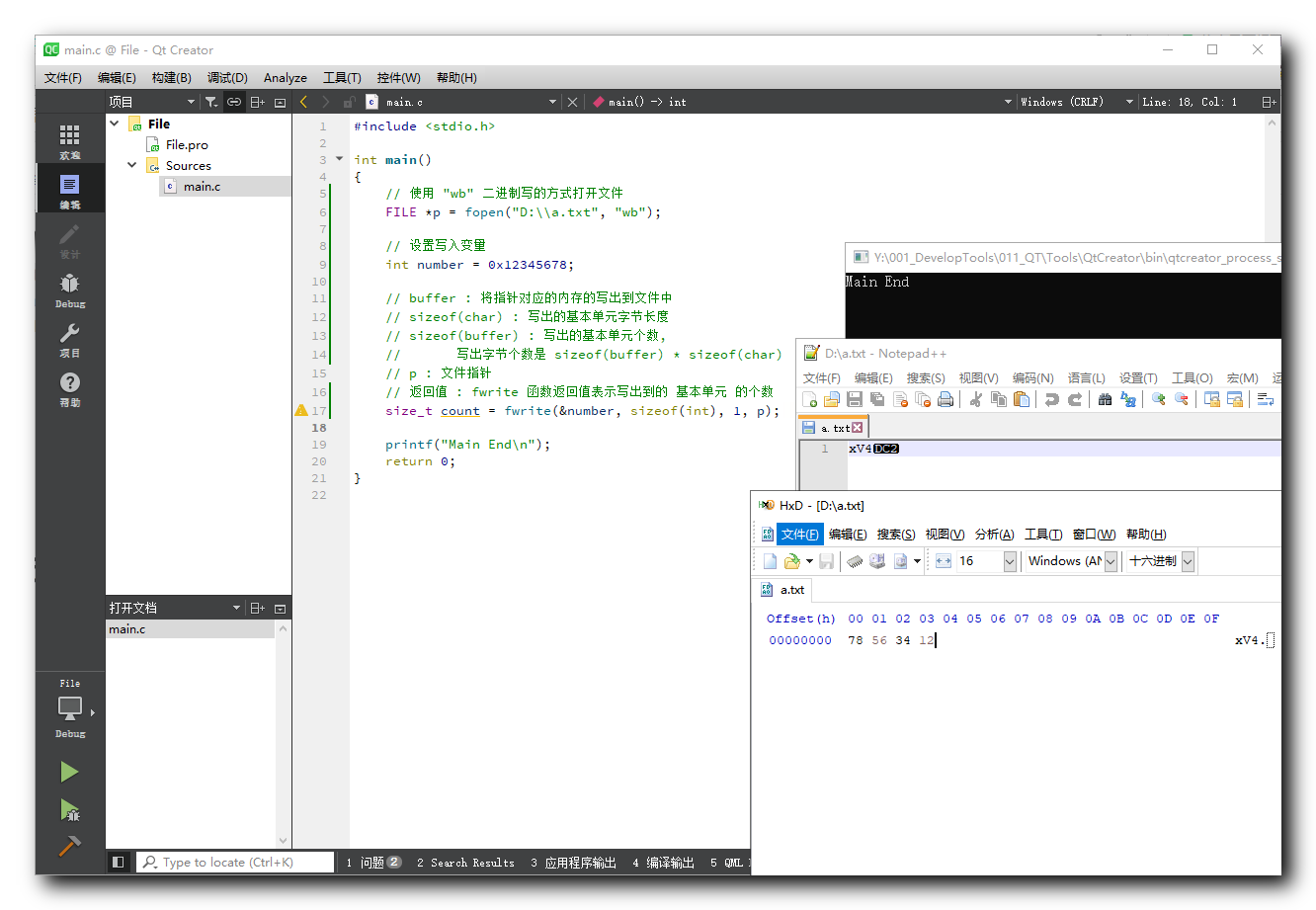
Task: Open the Welcome mode in Qt Creator sidebar
Action: point(69,140)
